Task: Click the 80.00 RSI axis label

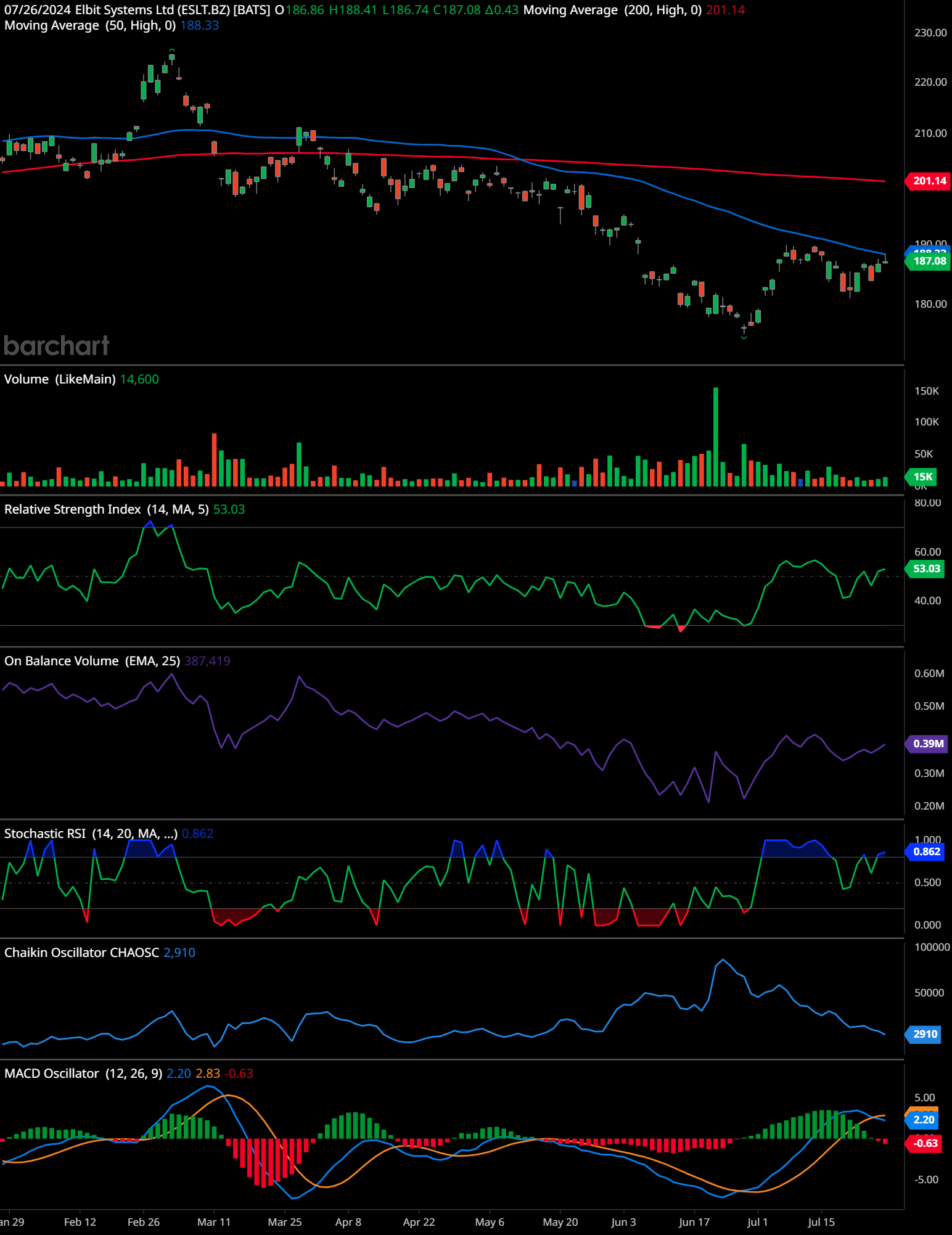Action: (927, 503)
